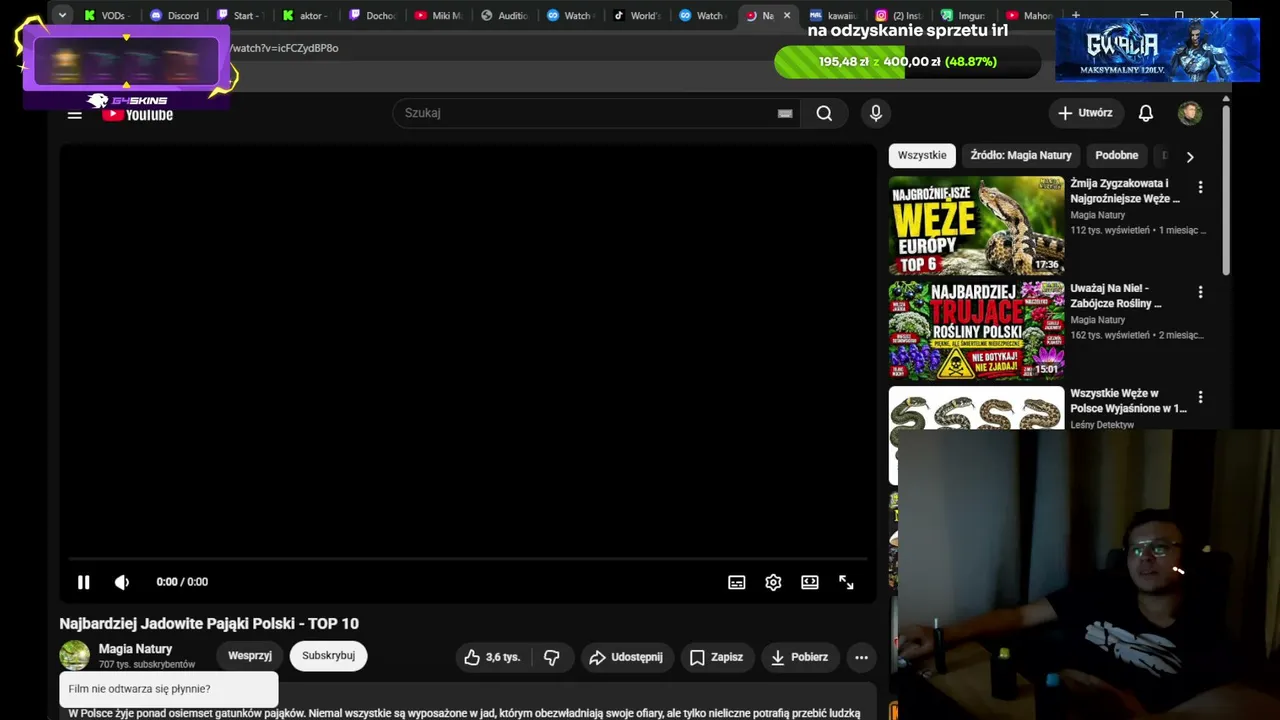Open the player settings gear
The image size is (1280, 720).
click(773, 582)
